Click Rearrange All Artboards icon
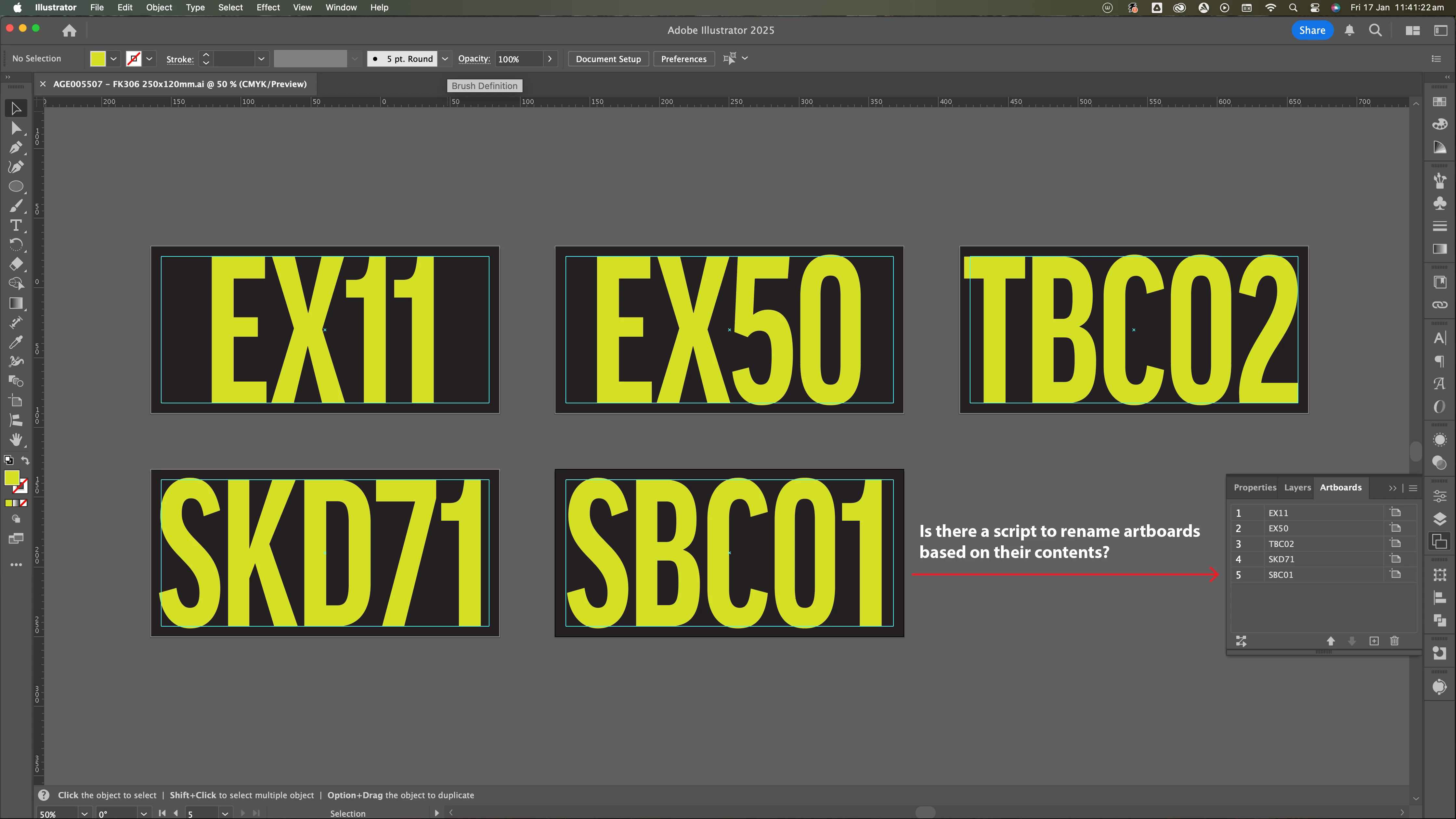Screen dimensions: 1456x819 click(x=1241, y=640)
